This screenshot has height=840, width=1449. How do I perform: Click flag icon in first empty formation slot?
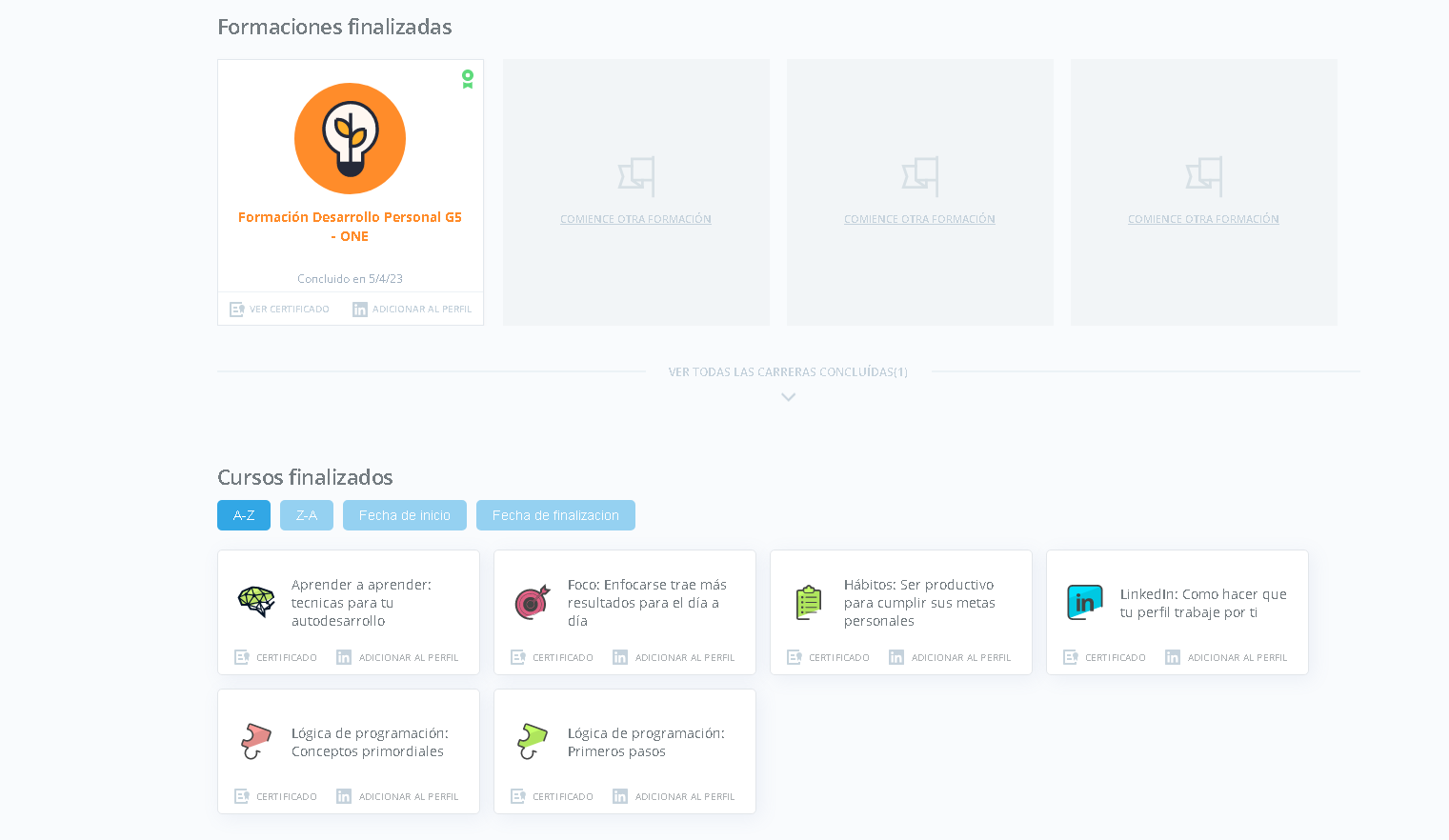636,176
